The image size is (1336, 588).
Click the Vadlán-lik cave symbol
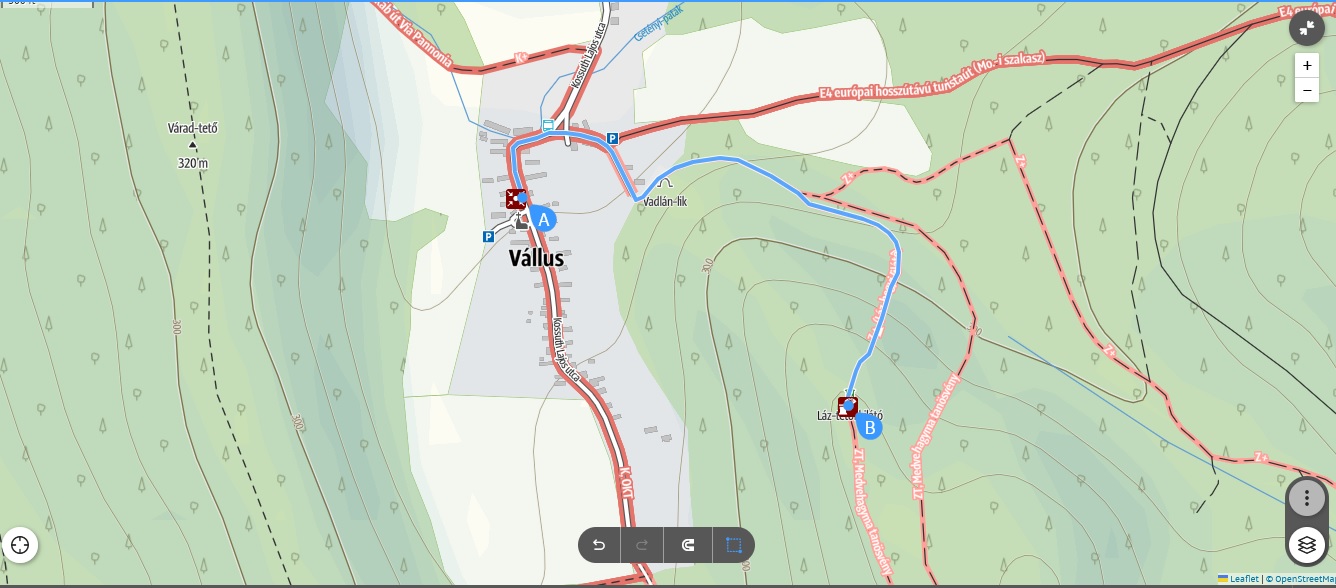point(663,184)
